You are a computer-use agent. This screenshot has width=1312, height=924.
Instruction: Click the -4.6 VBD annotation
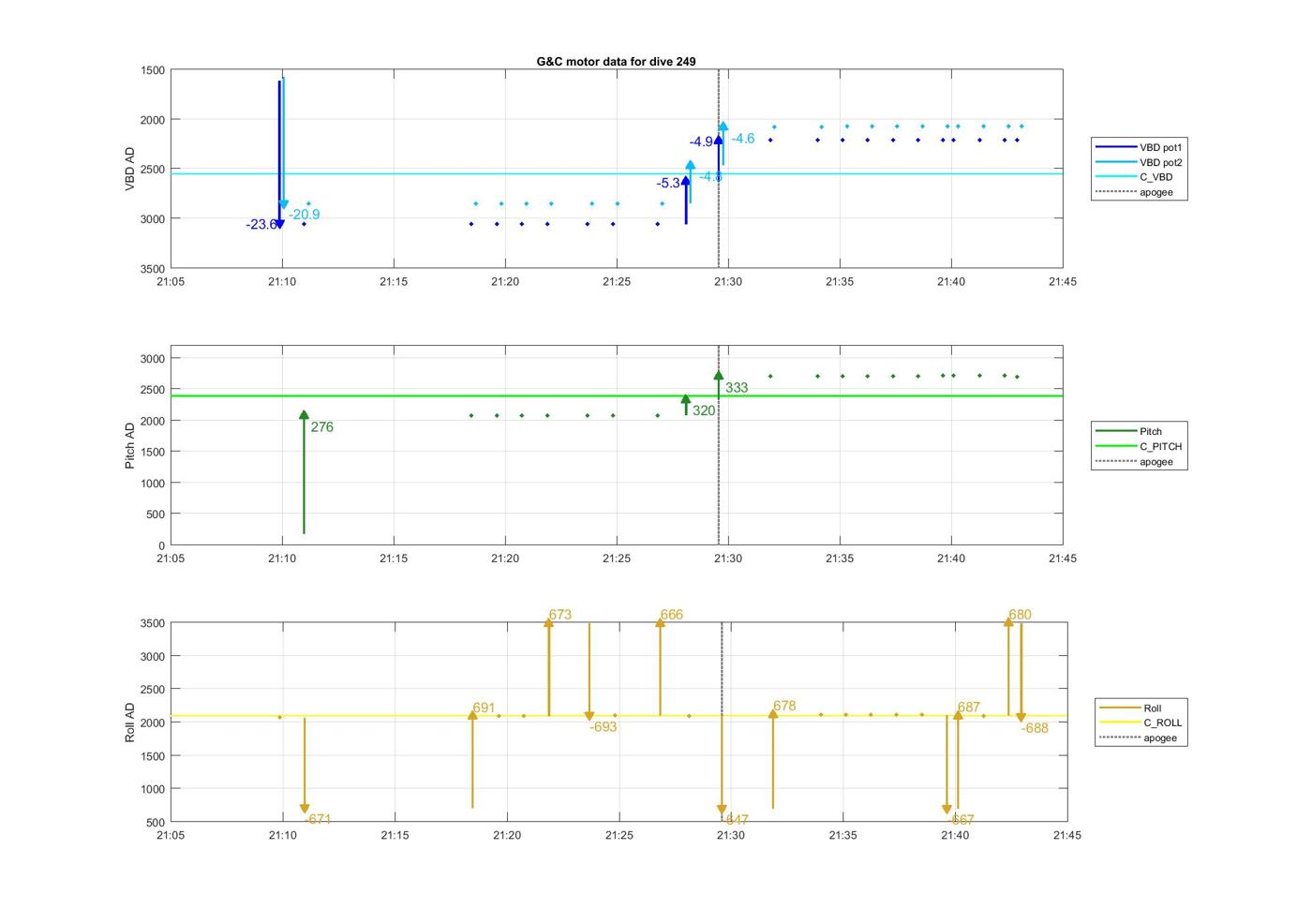[743, 139]
